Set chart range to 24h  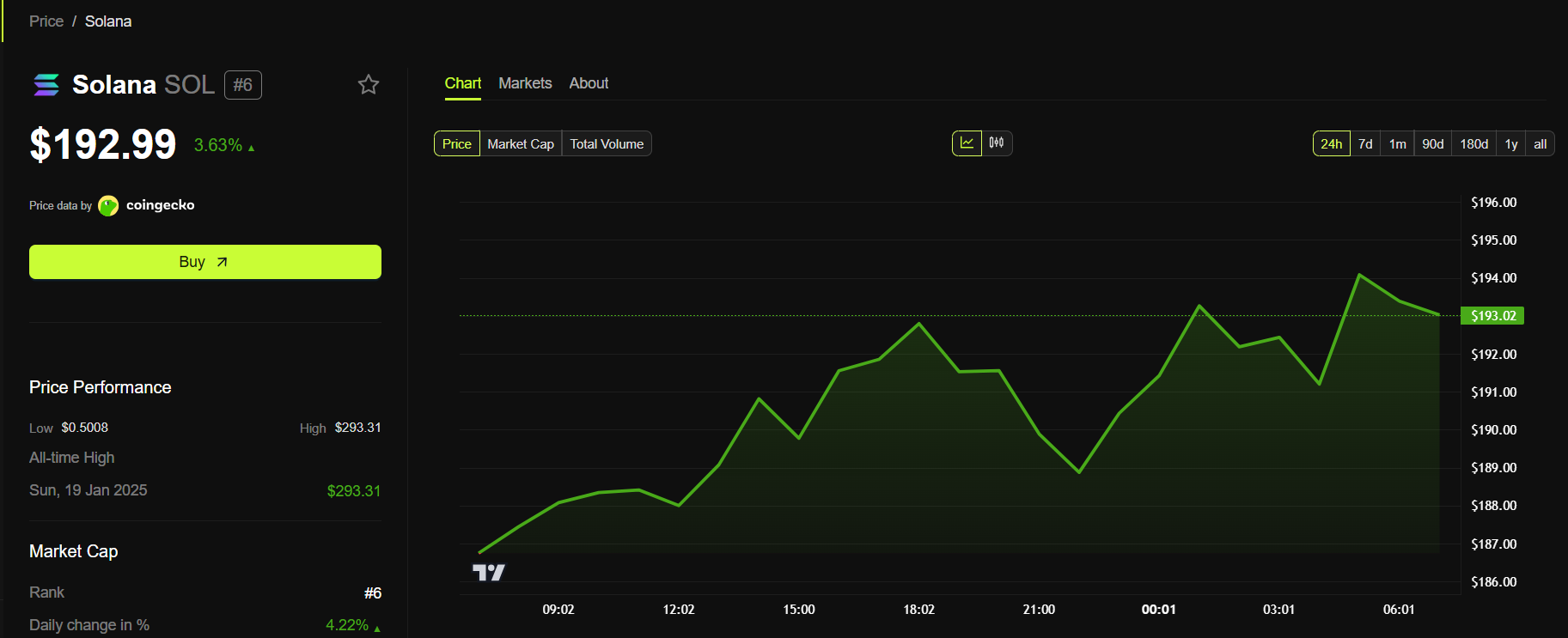tap(1332, 143)
